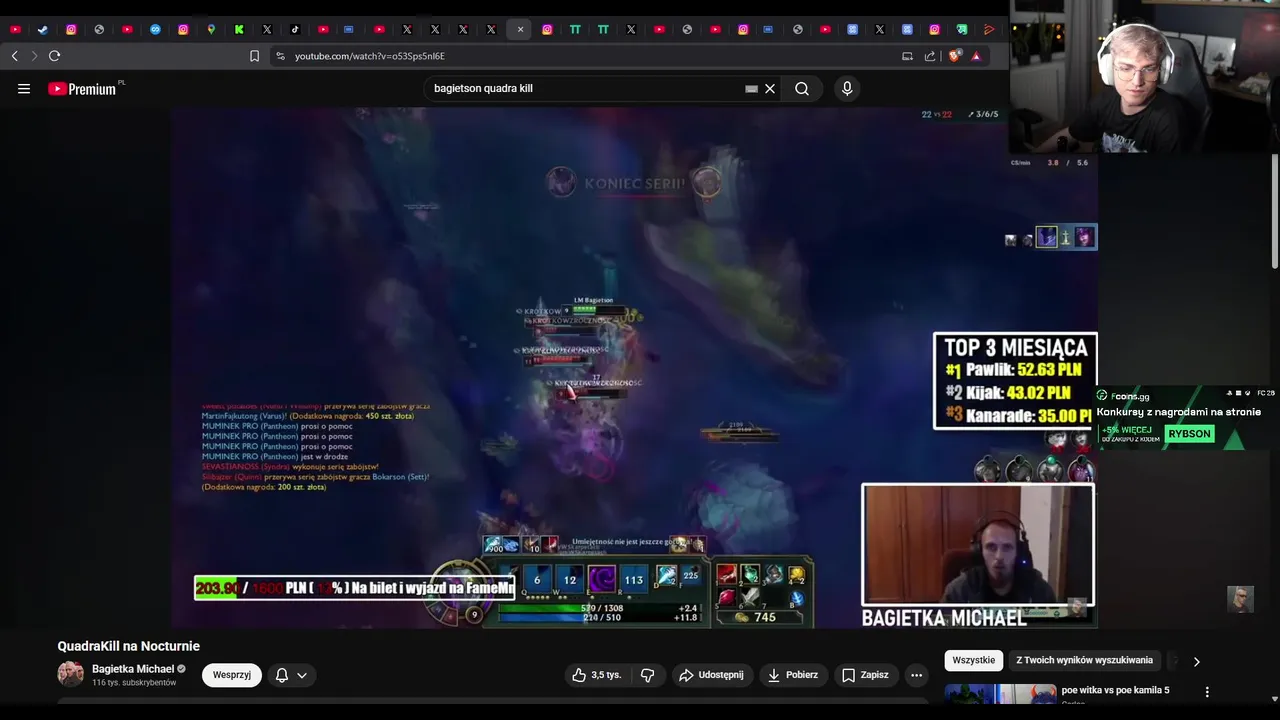Open the Brave Shields lion icon
This screenshot has width=1280, height=720.
coord(954,56)
